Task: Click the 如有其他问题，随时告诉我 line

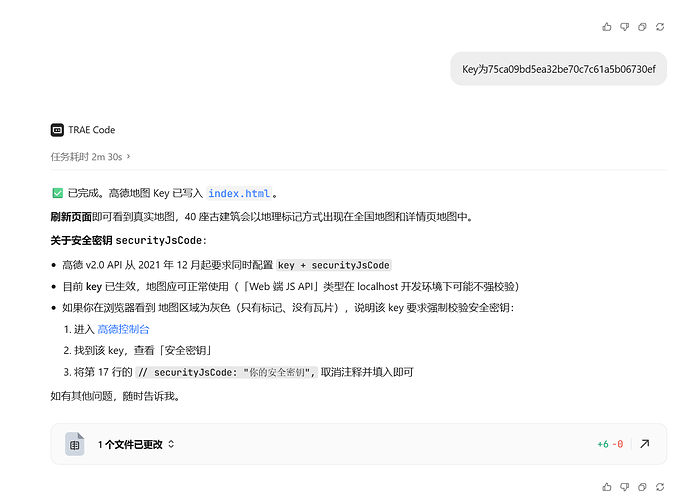Action: coord(115,396)
